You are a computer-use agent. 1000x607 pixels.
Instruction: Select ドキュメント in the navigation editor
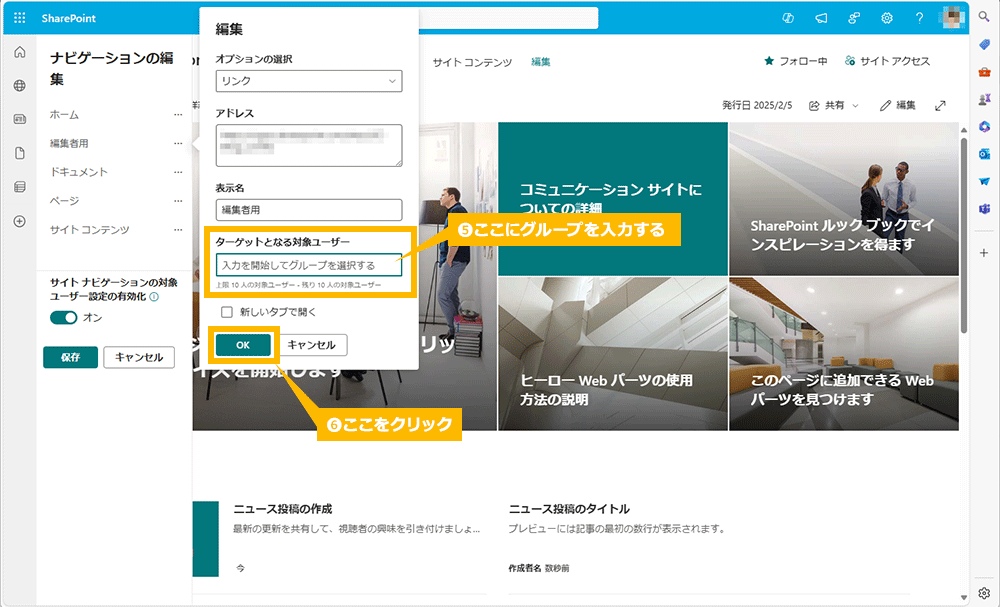[x=79, y=172]
